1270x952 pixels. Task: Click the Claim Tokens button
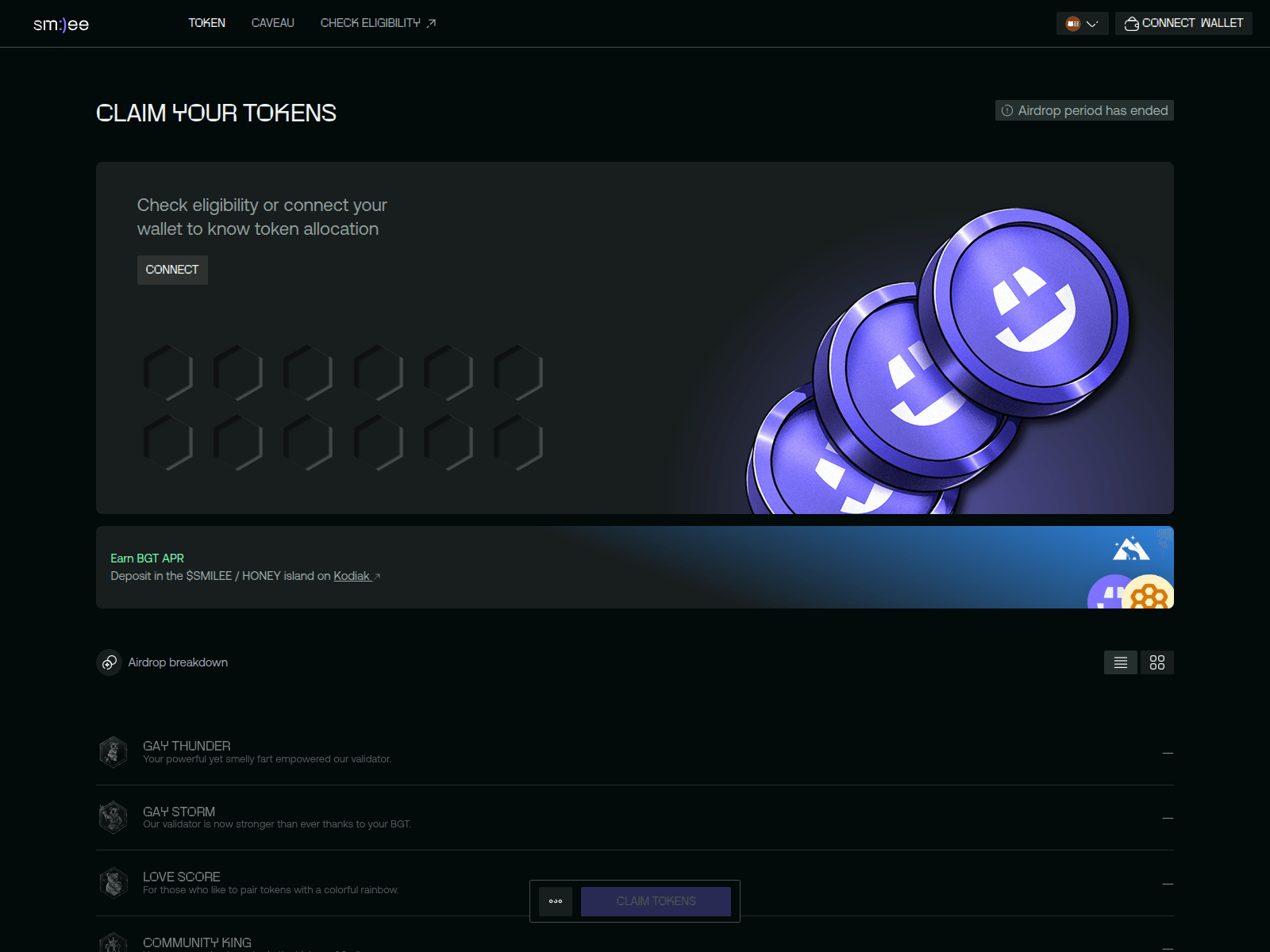(x=656, y=901)
